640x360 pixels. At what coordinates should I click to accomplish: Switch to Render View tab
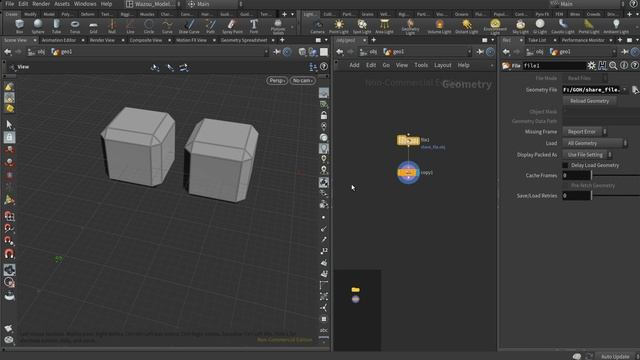pyautogui.click(x=102, y=40)
